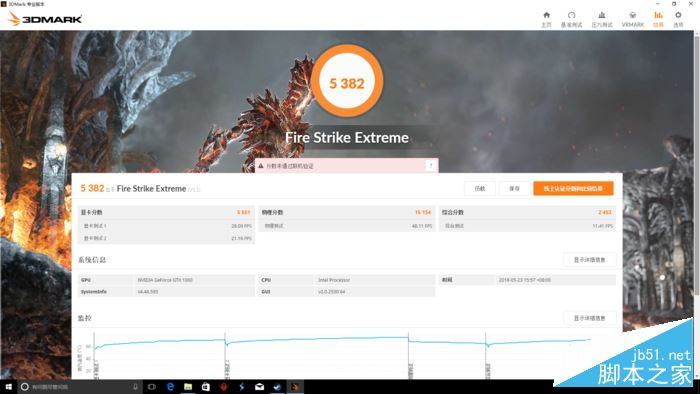Click the 3DMARK logo
700x394 pixels.
tap(45, 19)
